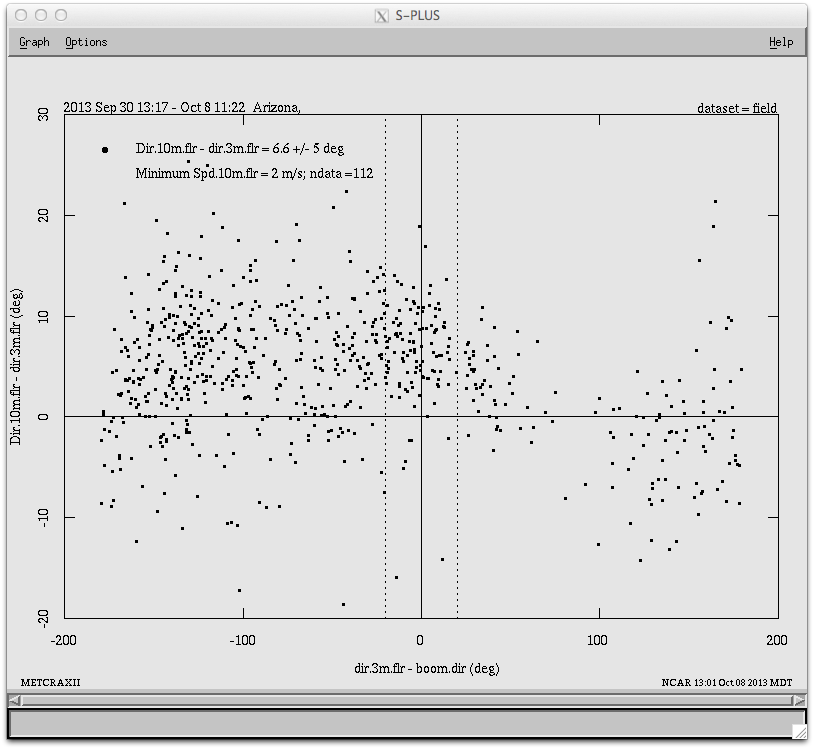The width and height of the screenshot is (814, 749).
Task: Click the x-axis tick label '-100'
Action: (242, 640)
